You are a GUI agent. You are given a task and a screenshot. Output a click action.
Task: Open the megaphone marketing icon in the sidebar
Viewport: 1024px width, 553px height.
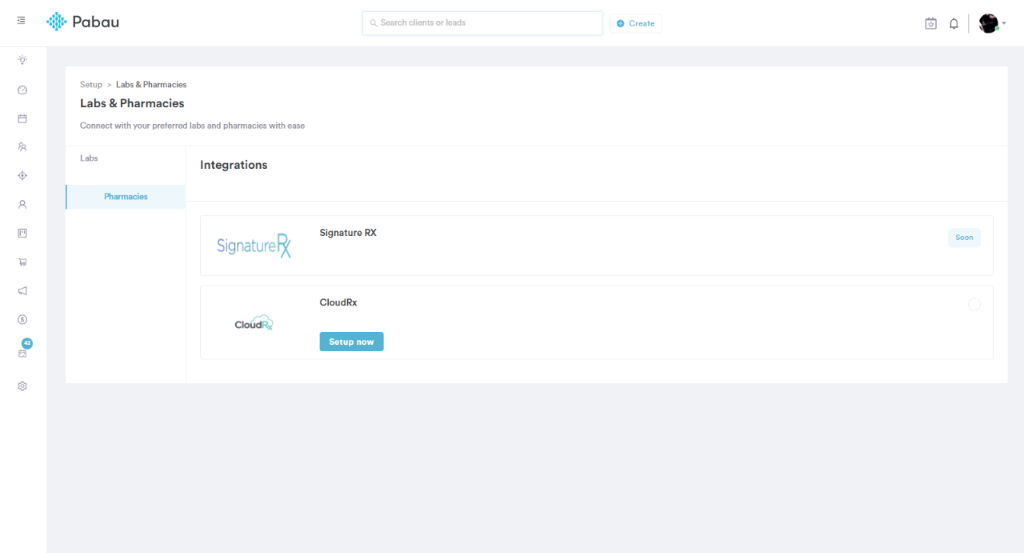coord(22,291)
